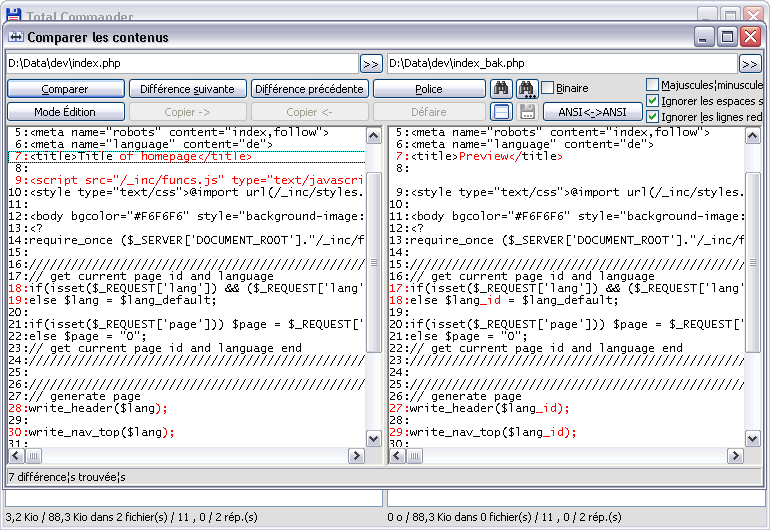Select right line 7 with Preview title
The width and height of the screenshot is (770, 530).
tap(567, 156)
